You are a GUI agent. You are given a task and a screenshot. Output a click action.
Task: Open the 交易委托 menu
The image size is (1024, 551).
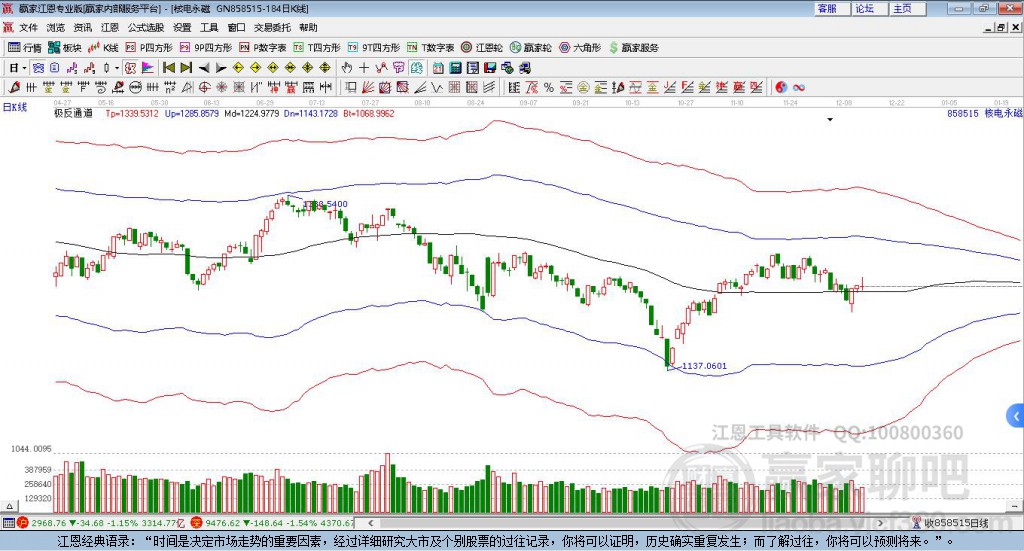272,27
